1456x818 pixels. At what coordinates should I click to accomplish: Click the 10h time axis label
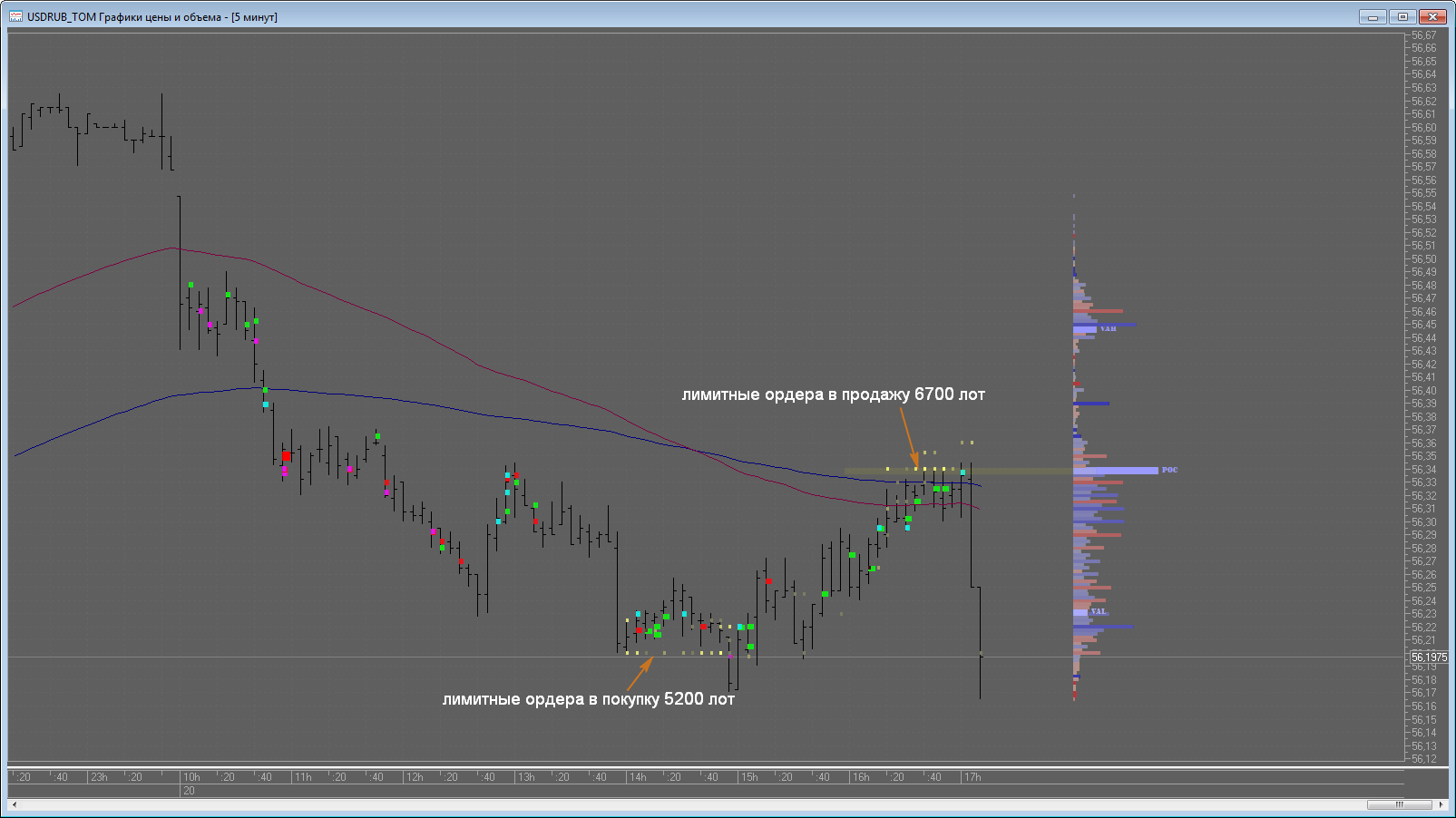click(191, 777)
